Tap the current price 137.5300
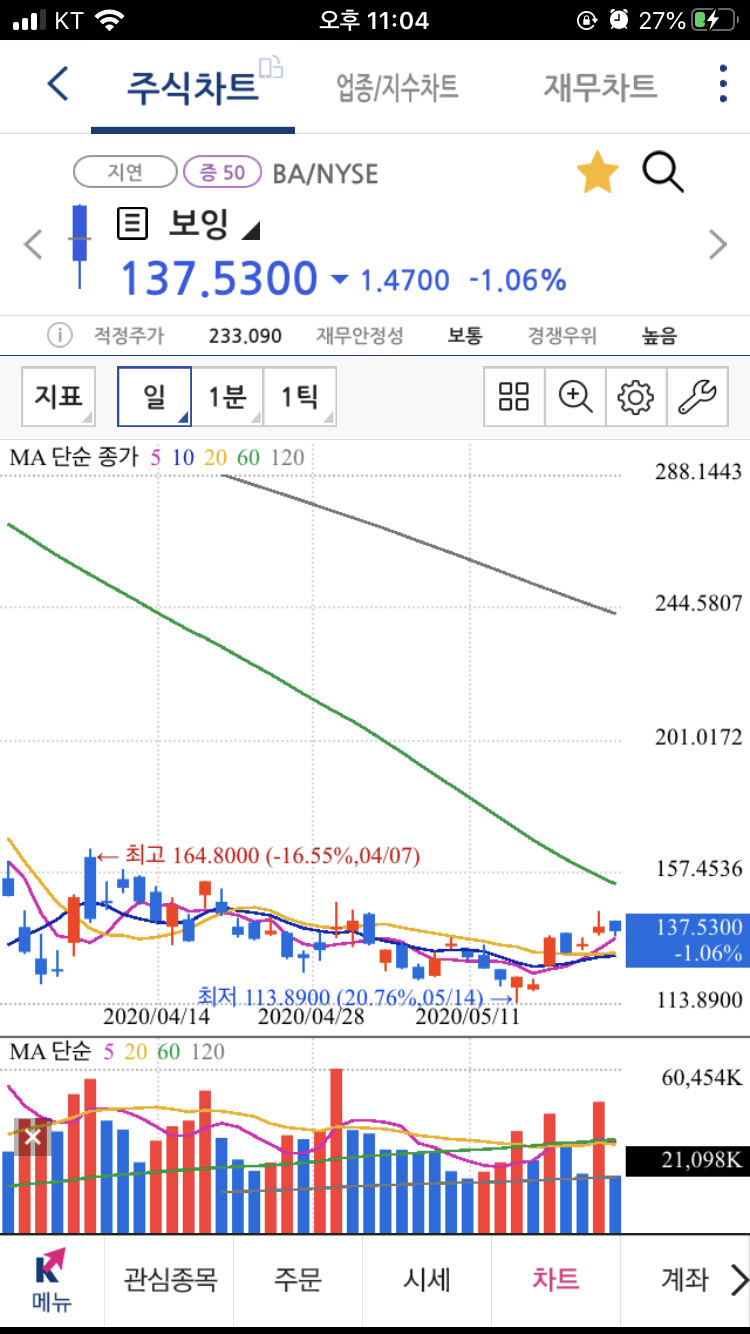The image size is (750, 1334). 219,279
